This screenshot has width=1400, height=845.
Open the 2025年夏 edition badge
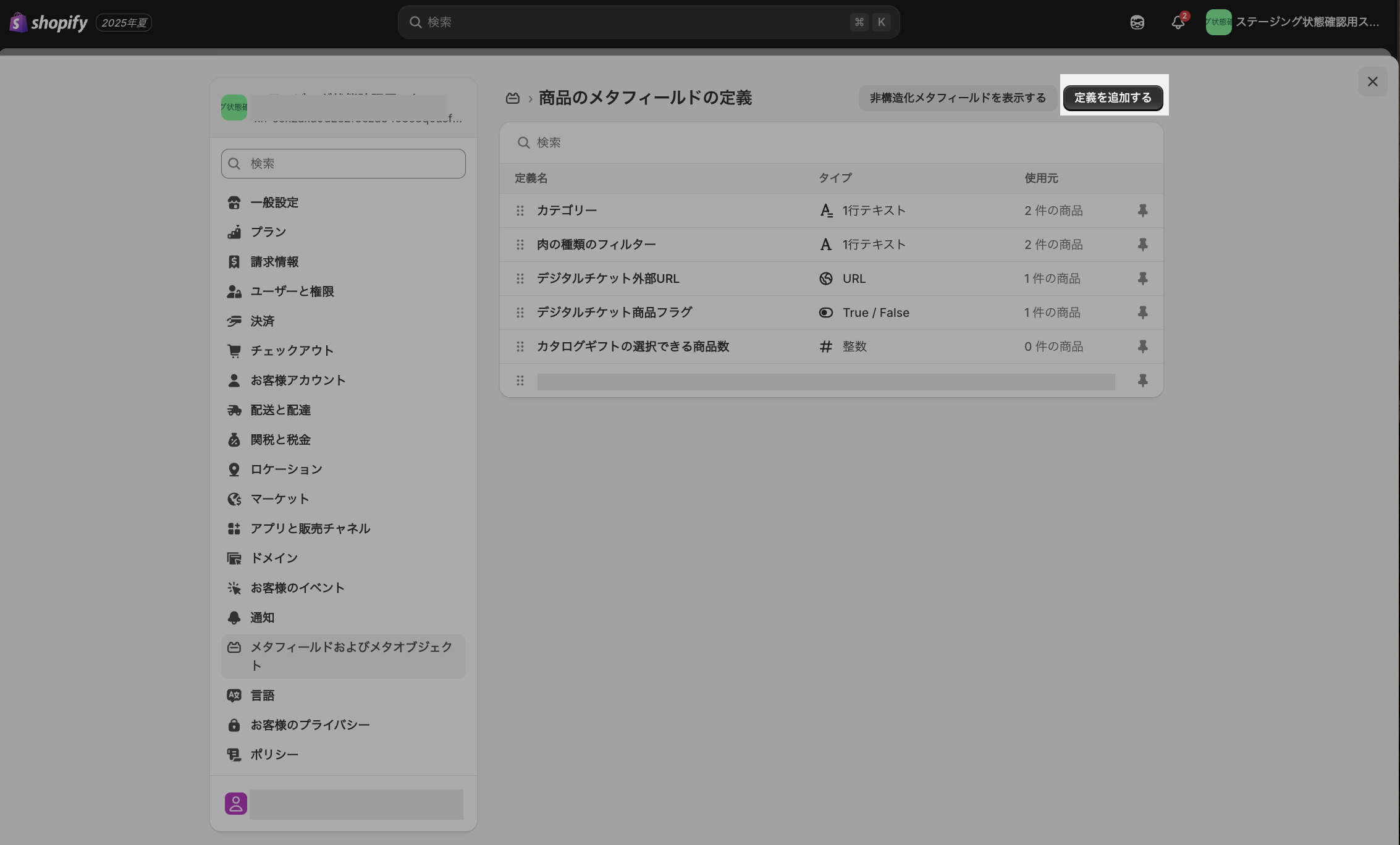pyautogui.click(x=124, y=23)
